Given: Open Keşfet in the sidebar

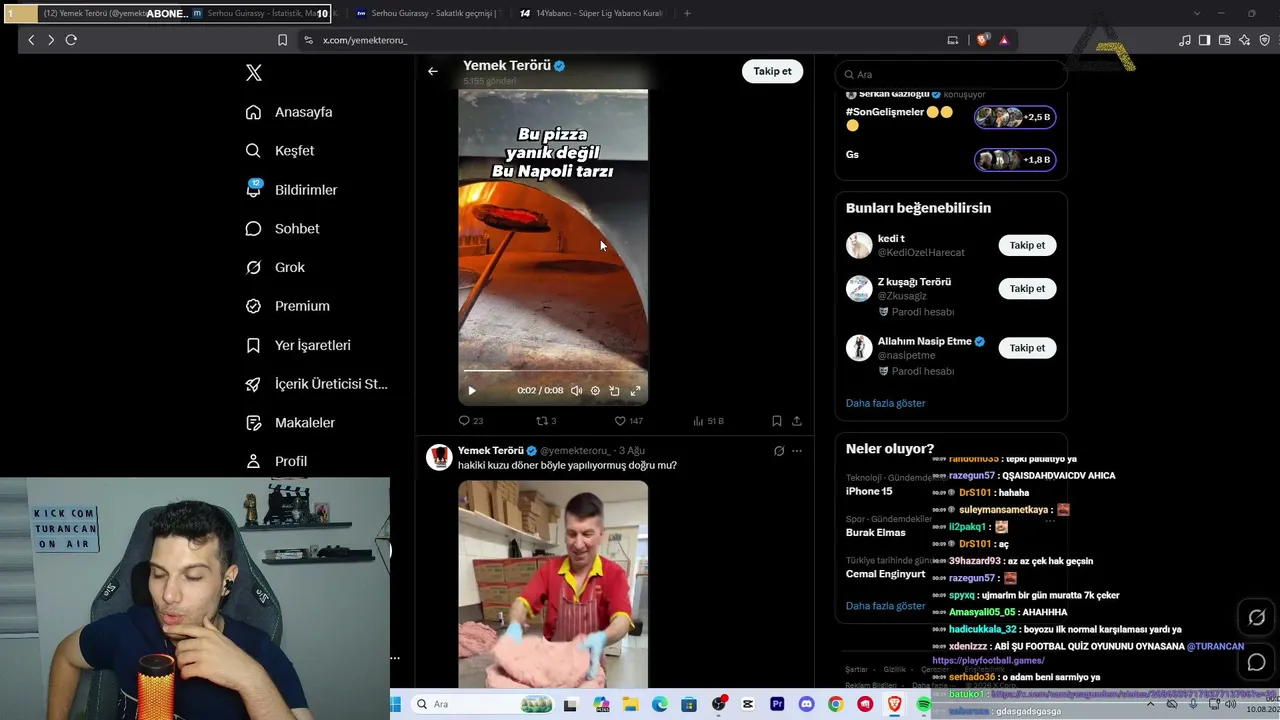Looking at the screenshot, I should click(280, 151).
